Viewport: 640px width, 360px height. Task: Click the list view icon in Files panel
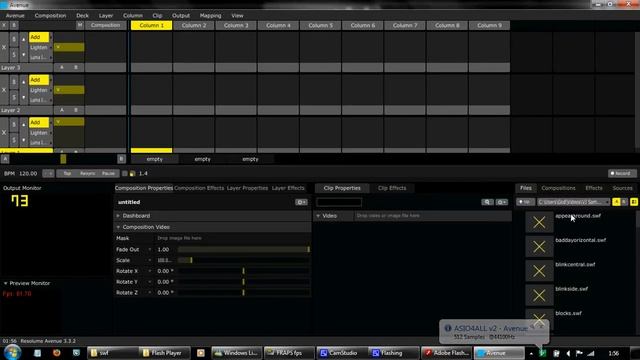pyautogui.click(x=634, y=202)
